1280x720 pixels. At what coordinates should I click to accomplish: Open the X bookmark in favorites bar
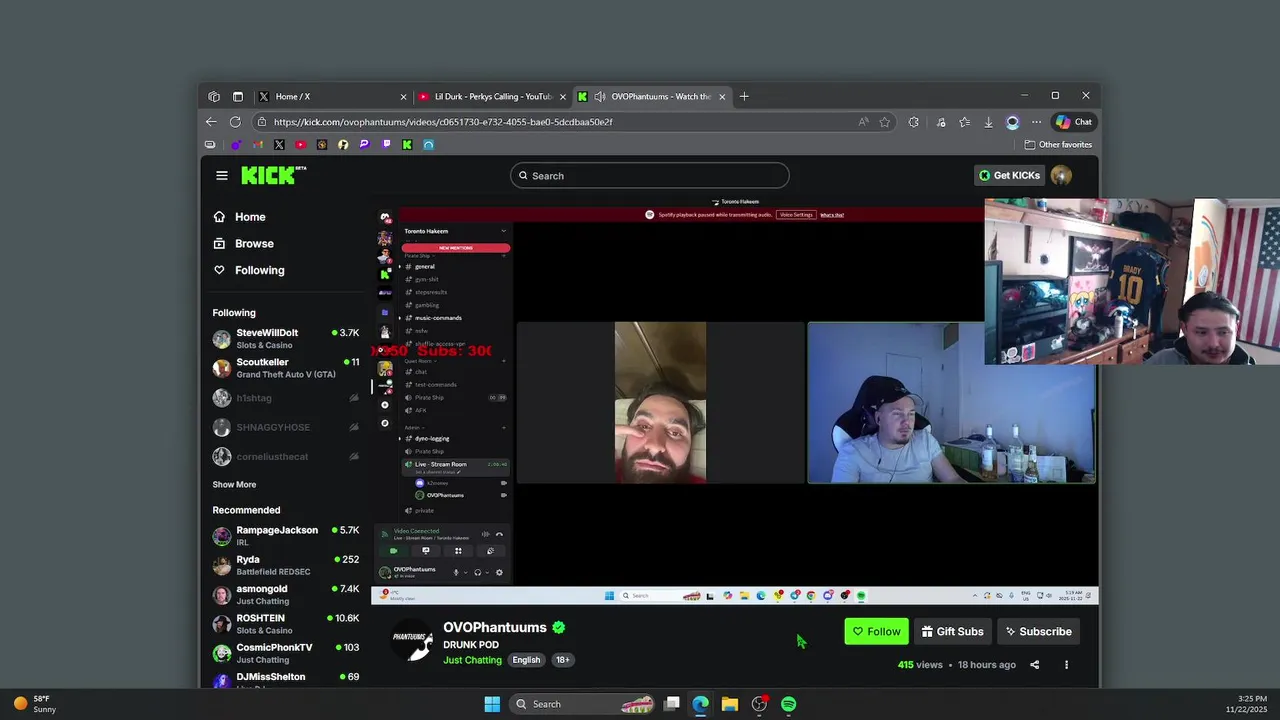[x=279, y=144]
